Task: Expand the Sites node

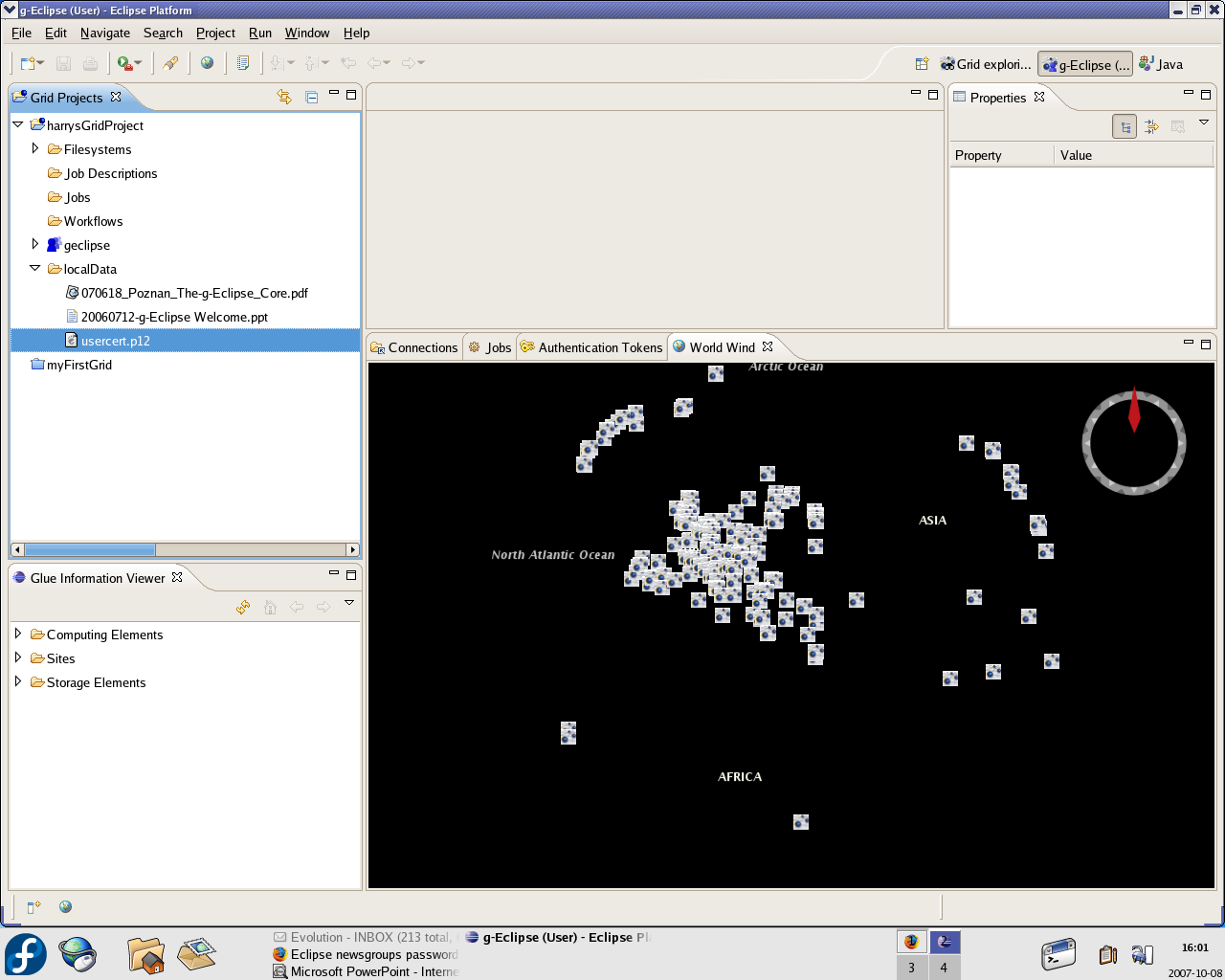Action: [17, 657]
